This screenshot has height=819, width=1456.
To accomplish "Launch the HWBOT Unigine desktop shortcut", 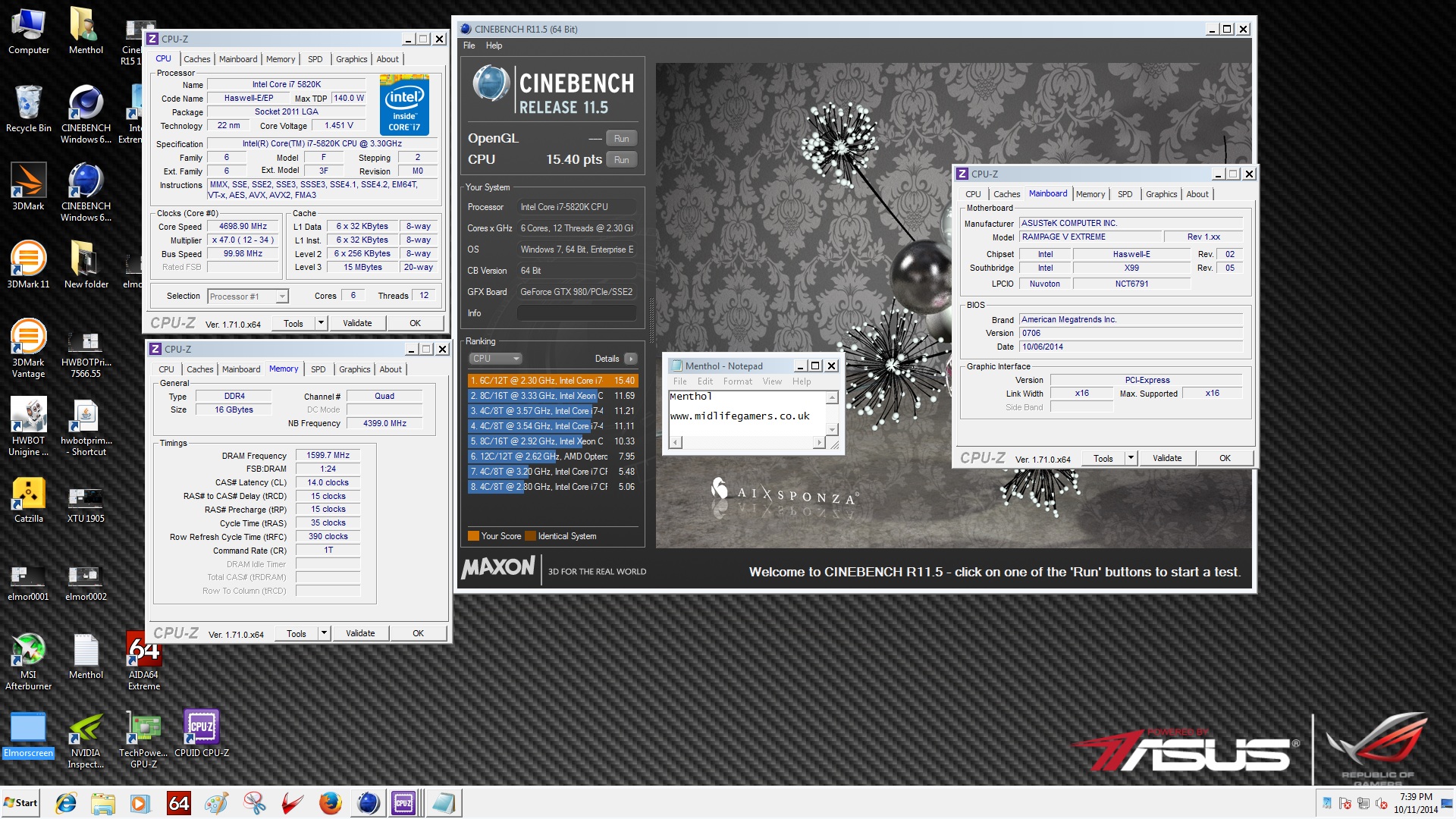I will (29, 427).
